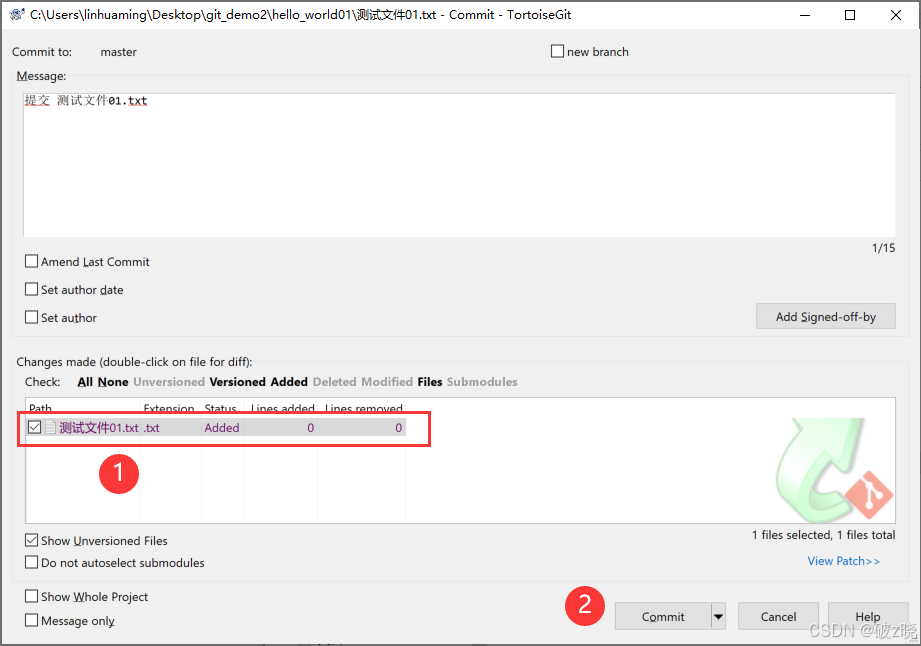Click the Added status cell
This screenshot has height=646, width=921.
[x=221, y=428]
